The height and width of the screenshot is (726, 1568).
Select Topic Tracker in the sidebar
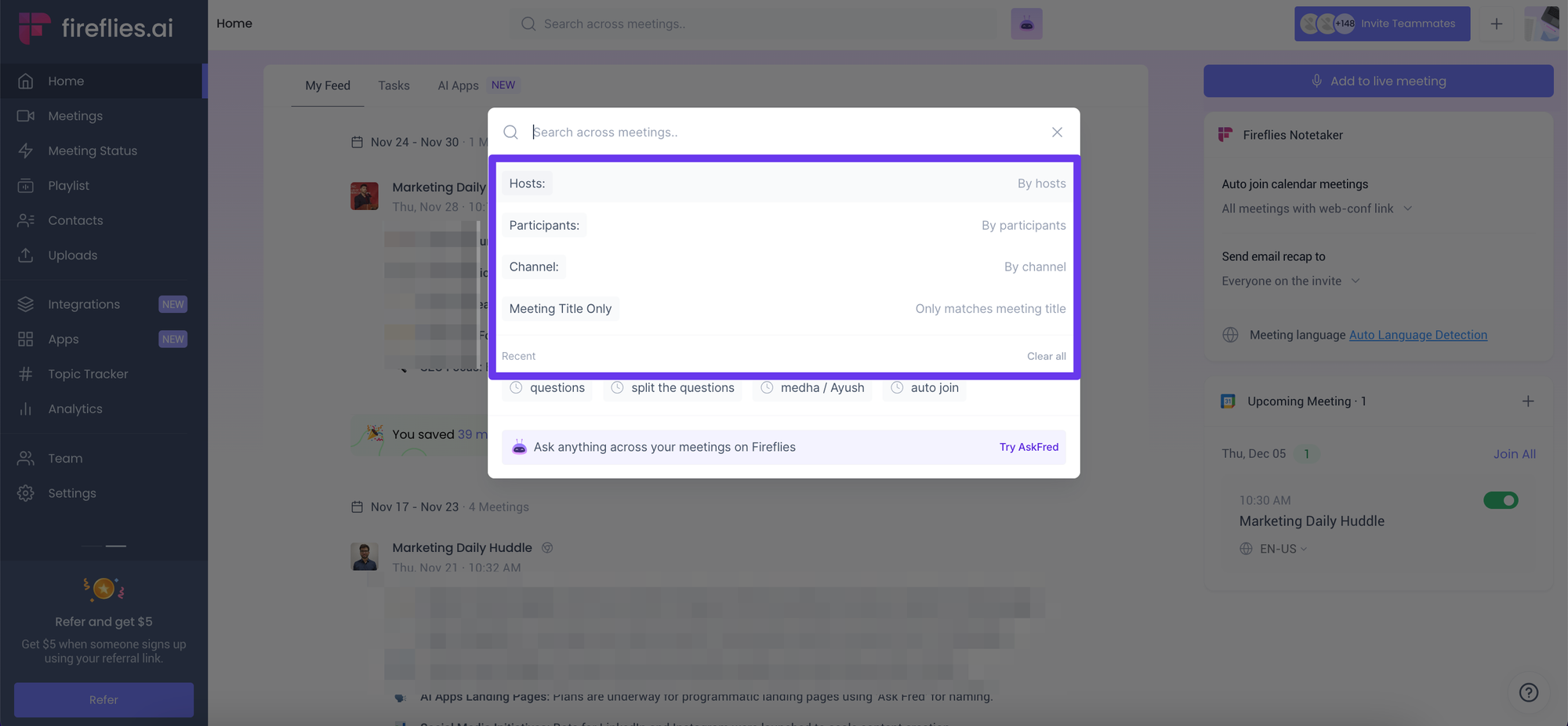point(87,374)
